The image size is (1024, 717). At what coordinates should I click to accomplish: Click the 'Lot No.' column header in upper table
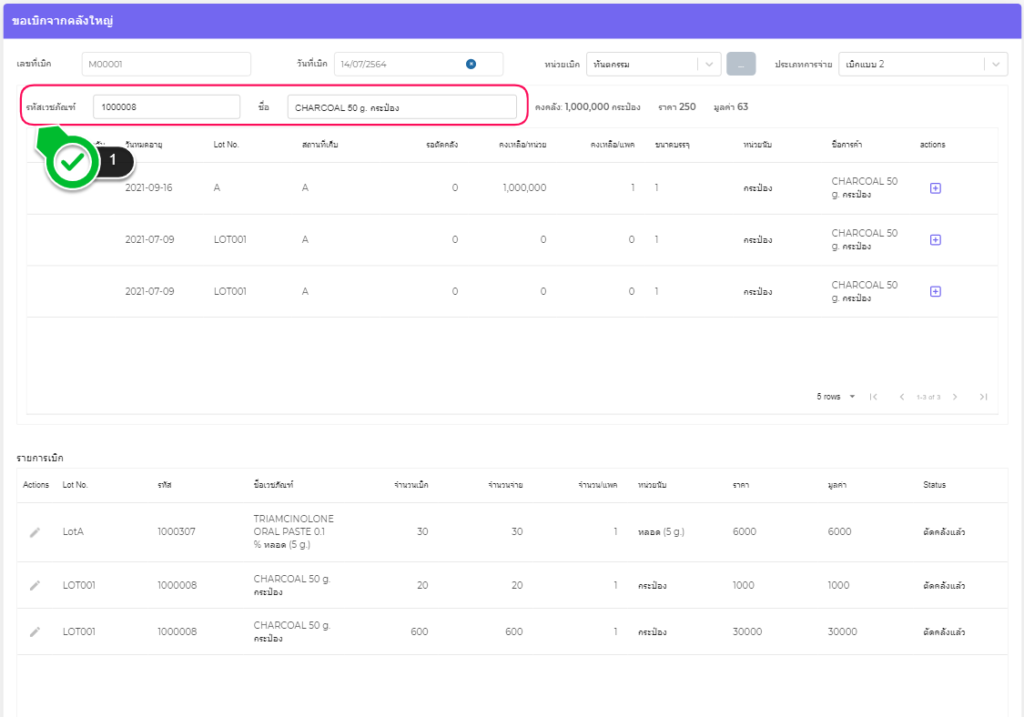(226, 145)
